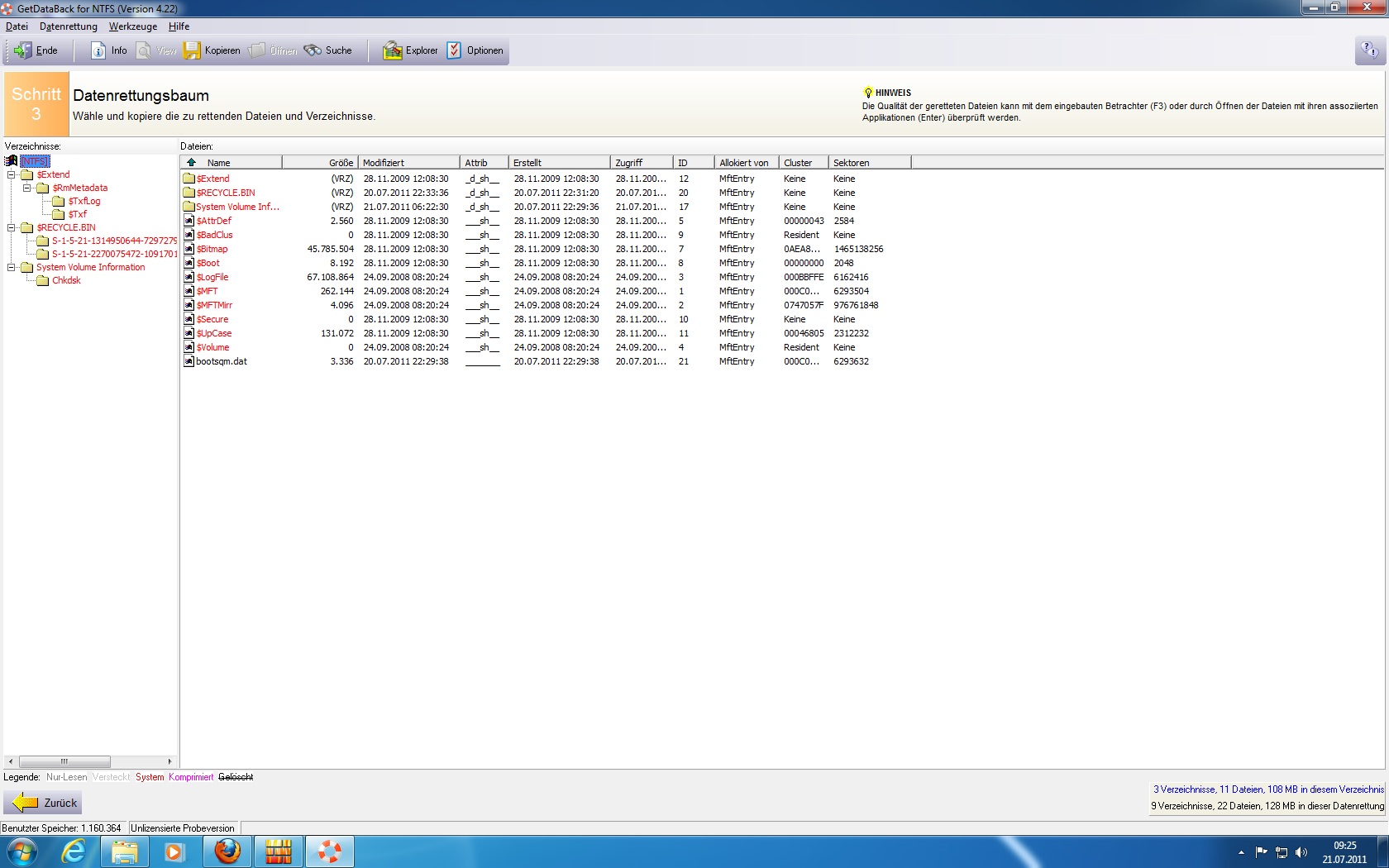The height and width of the screenshot is (868, 1389).
Task: Open Windows Start menu
Action: coord(21,851)
